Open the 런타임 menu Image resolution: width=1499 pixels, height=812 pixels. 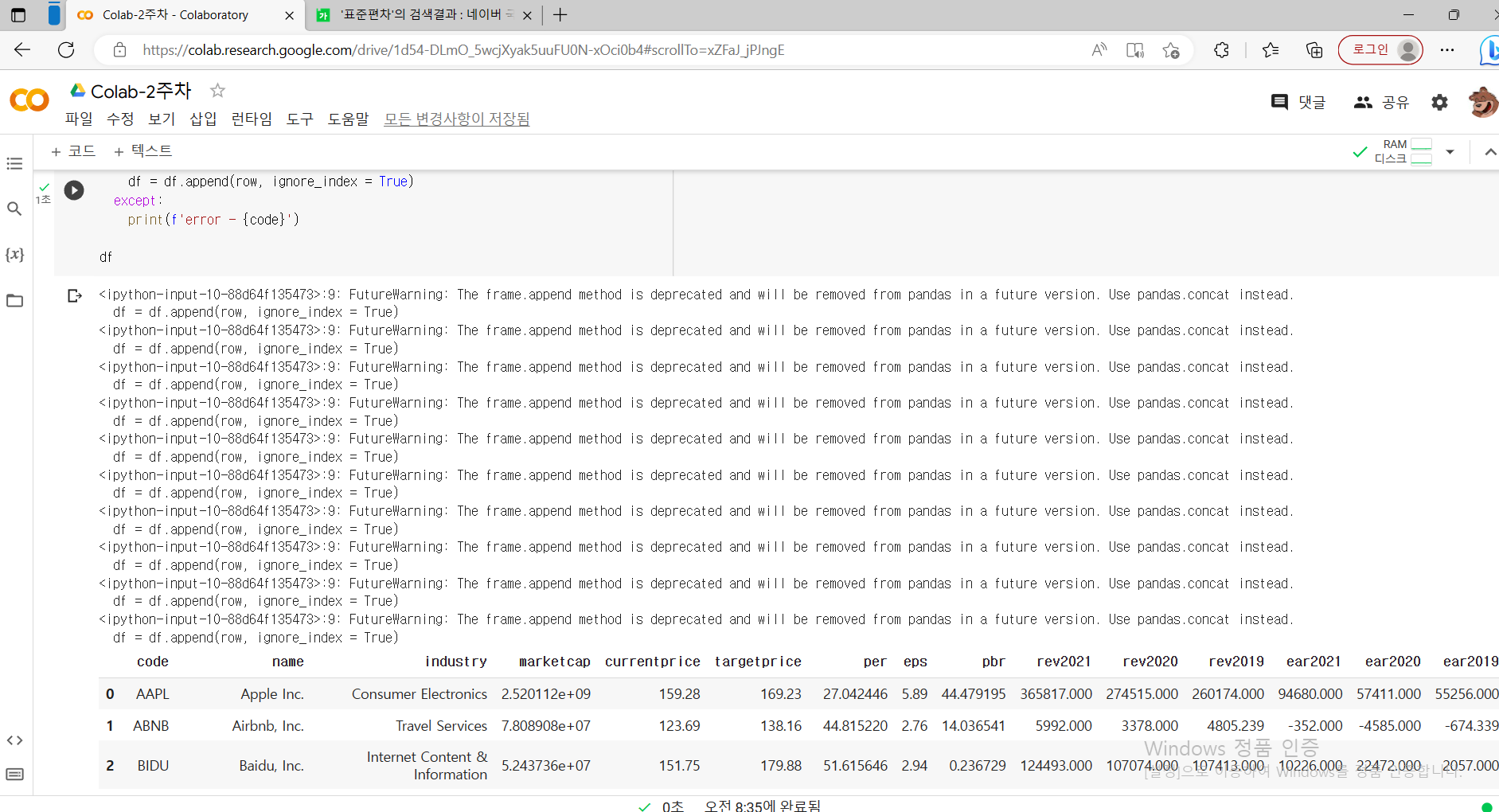point(252,119)
